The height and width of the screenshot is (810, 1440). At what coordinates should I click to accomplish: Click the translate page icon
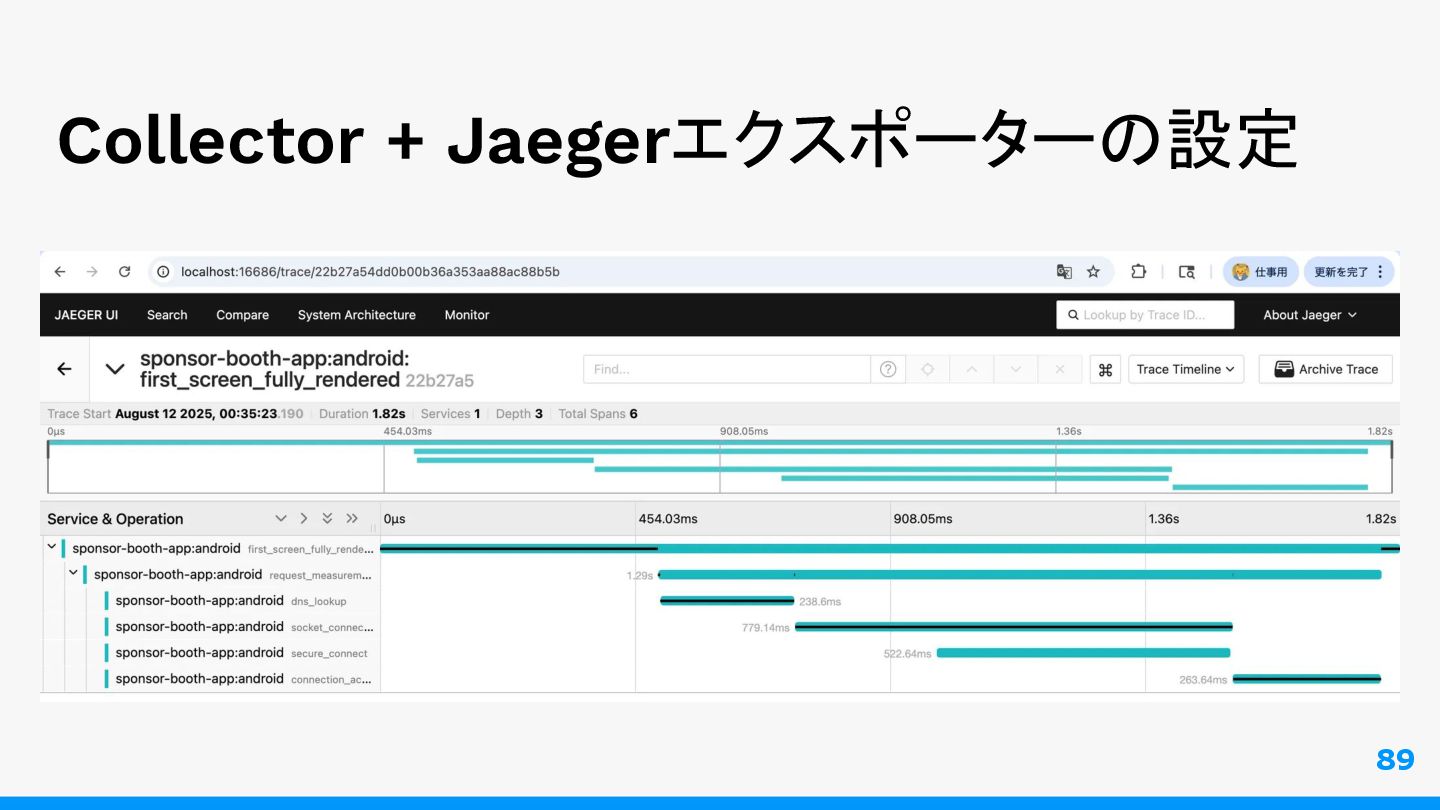1064,272
